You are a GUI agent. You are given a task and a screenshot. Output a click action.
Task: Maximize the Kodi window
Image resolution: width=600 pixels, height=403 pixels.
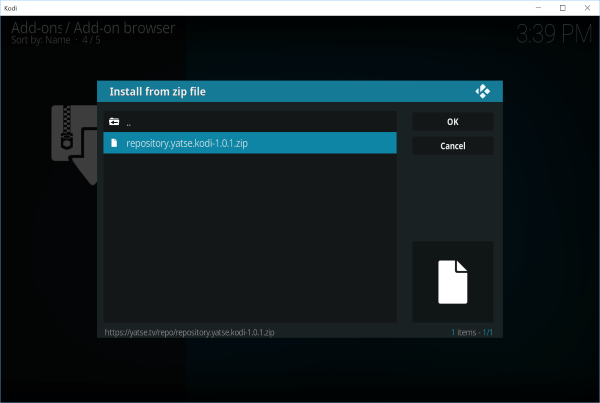(x=562, y=7)
